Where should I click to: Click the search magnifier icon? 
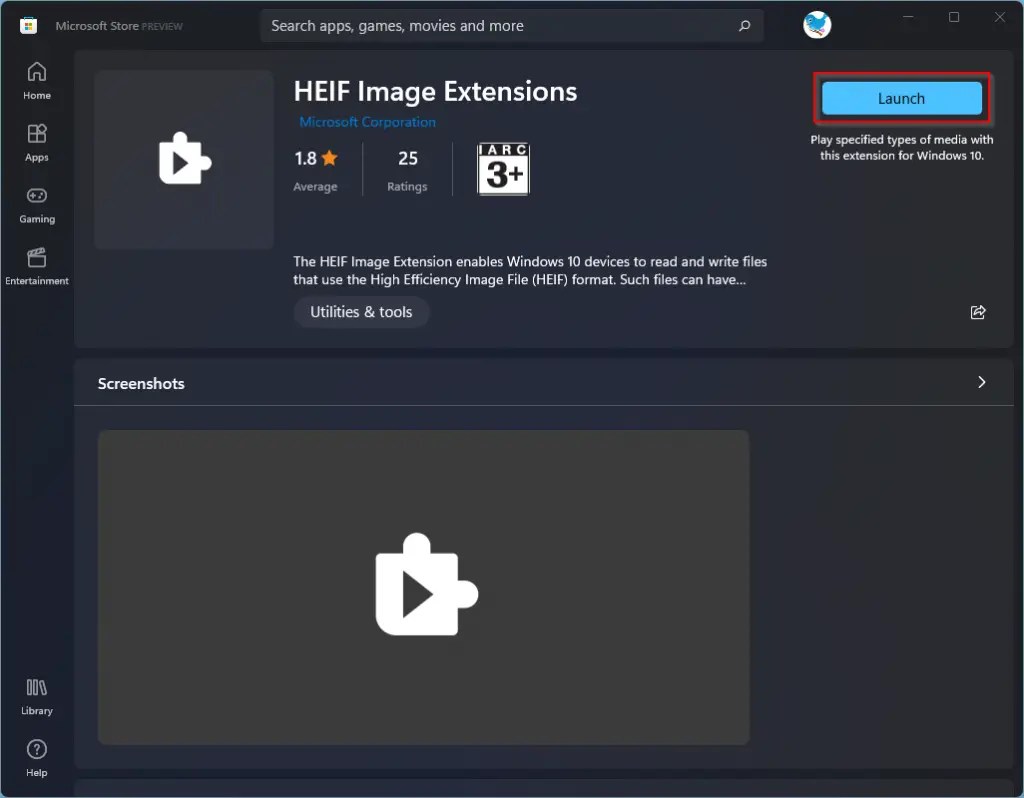744,25
